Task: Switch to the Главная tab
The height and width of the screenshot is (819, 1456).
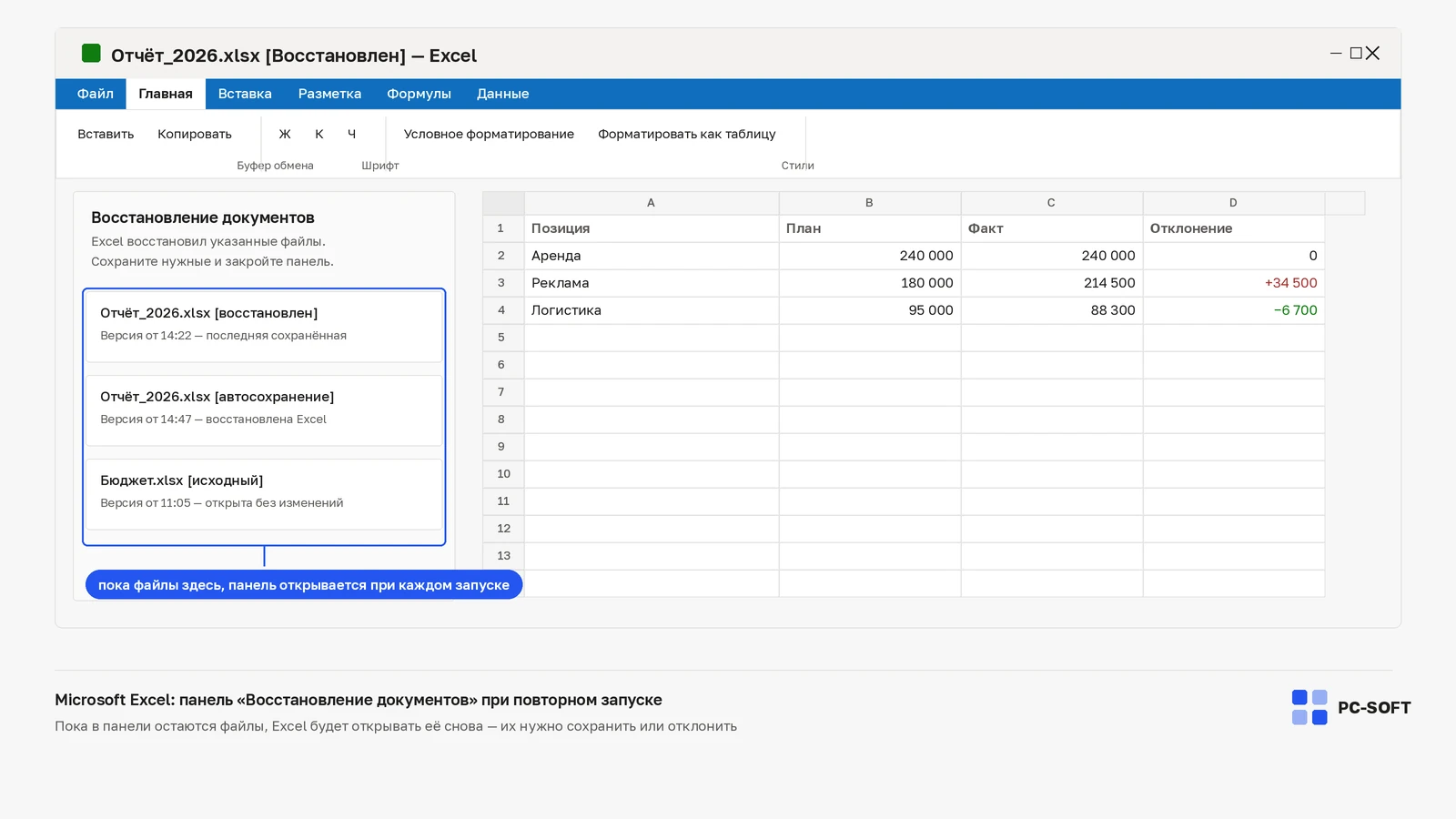Action: (166, 94)
